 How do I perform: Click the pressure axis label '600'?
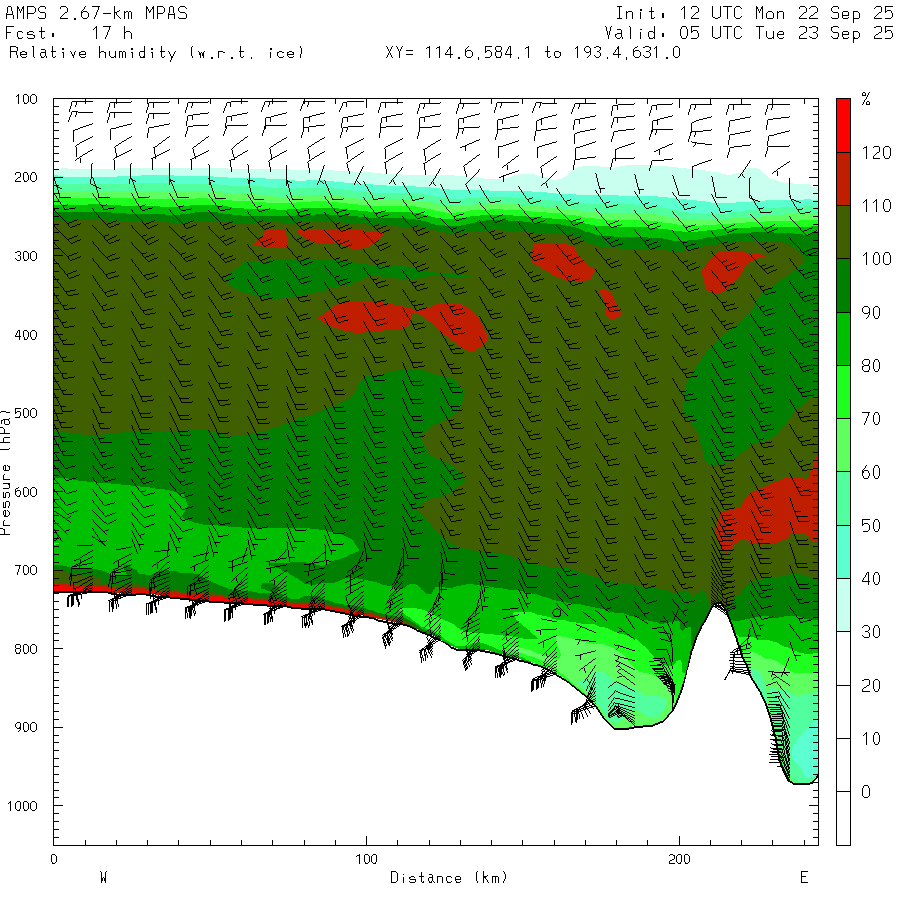point(26,492)
